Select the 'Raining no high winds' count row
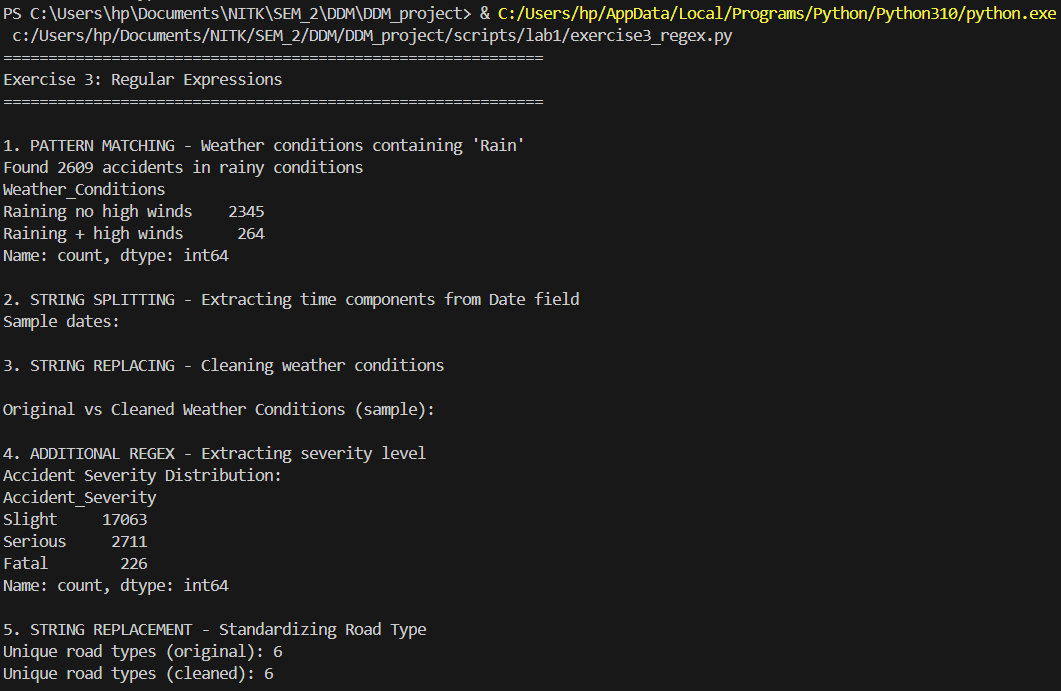The height and width of the screenshot is (691, 1061). 133,211
